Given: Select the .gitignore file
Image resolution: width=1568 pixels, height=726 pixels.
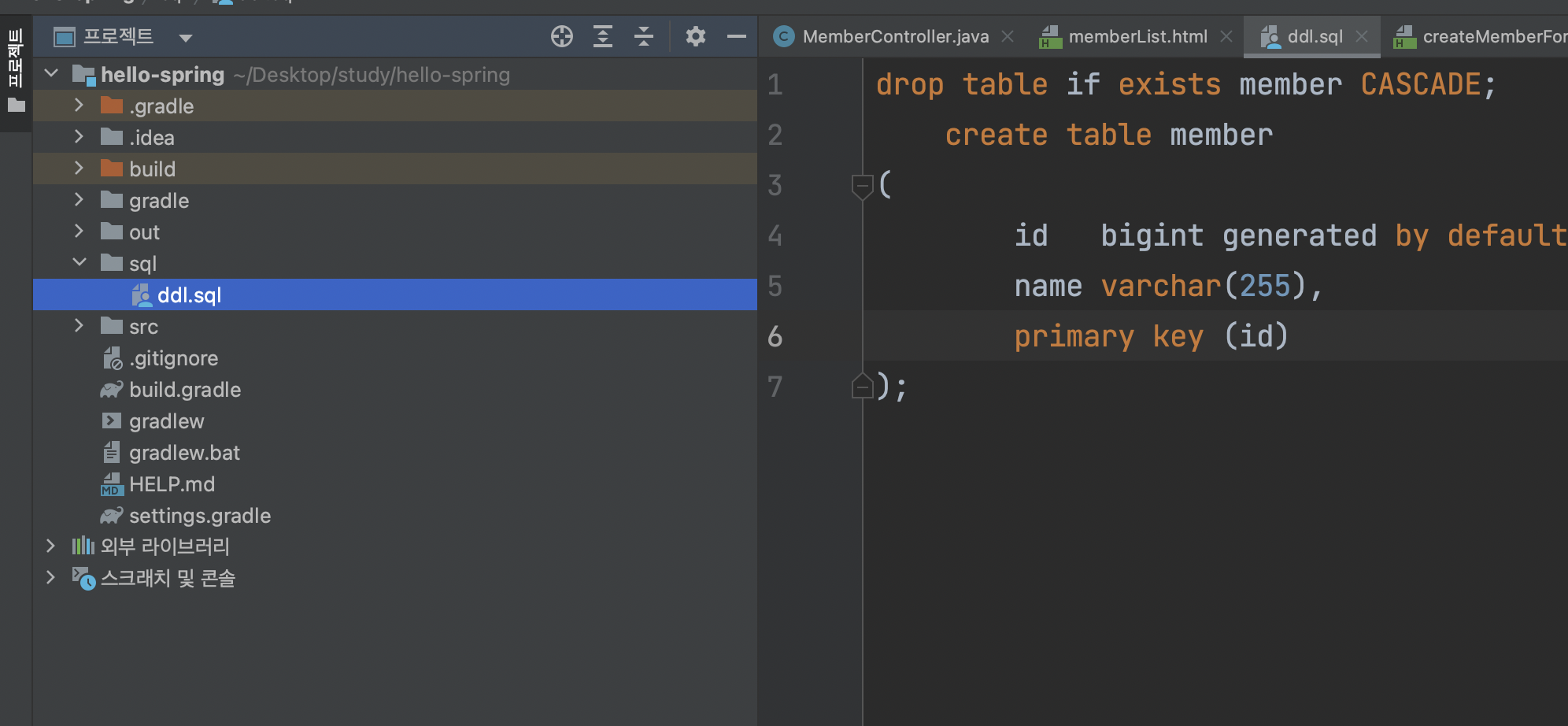Looking at the screenshot, I should [395, 357].
